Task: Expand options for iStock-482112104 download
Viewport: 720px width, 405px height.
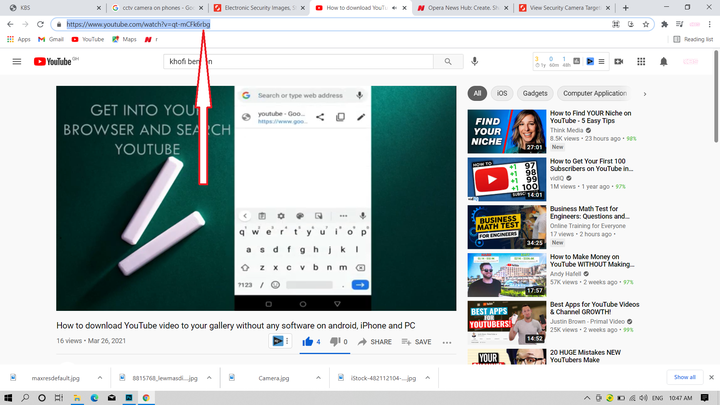Action: coord(428,378)
